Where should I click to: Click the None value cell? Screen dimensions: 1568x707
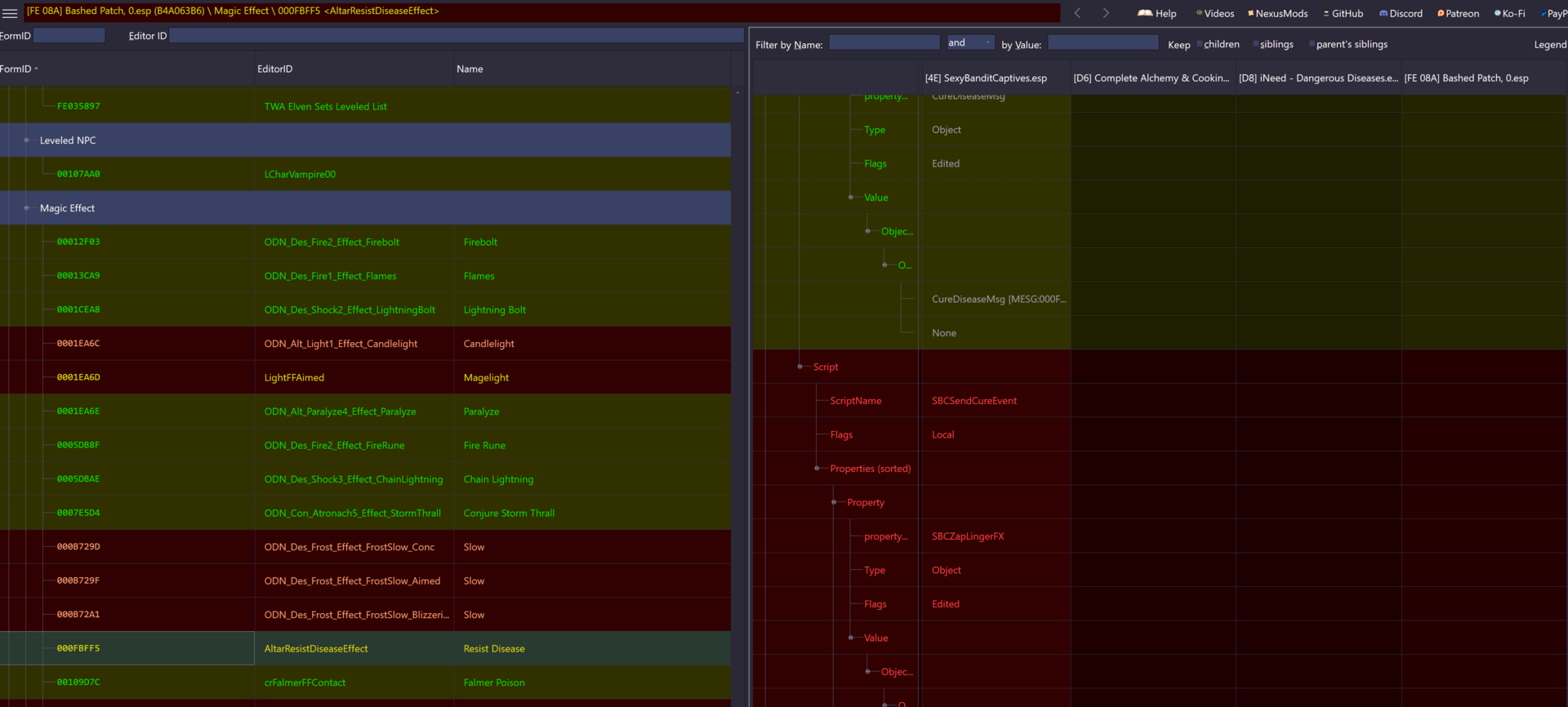(944, 333)
